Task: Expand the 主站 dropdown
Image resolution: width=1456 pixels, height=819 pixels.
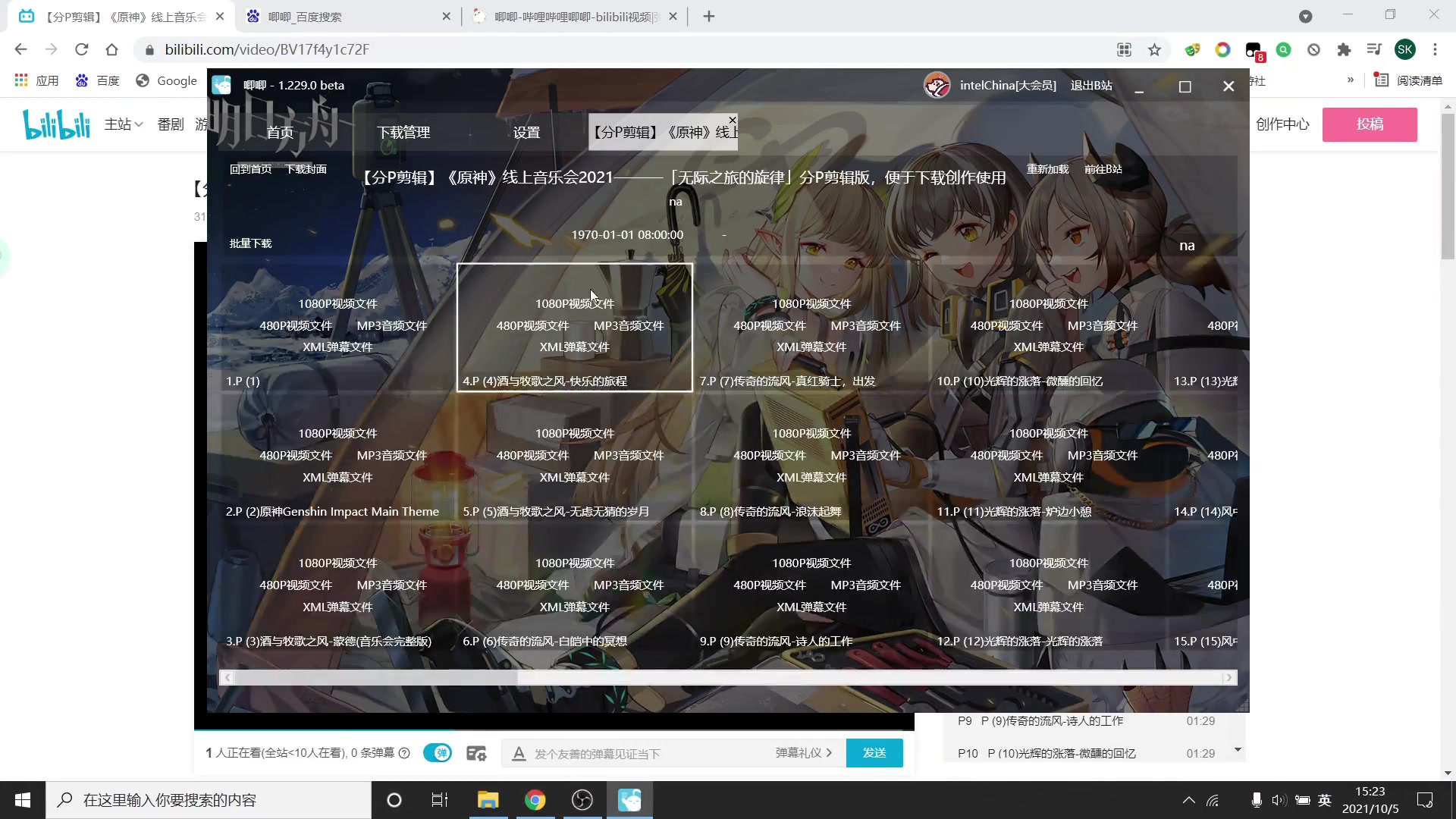Action: 124,124
